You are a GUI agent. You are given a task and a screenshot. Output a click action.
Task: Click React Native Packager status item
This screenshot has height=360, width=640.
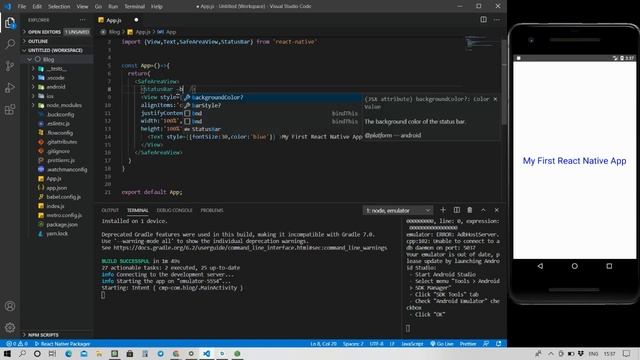(x=62, y=344)
